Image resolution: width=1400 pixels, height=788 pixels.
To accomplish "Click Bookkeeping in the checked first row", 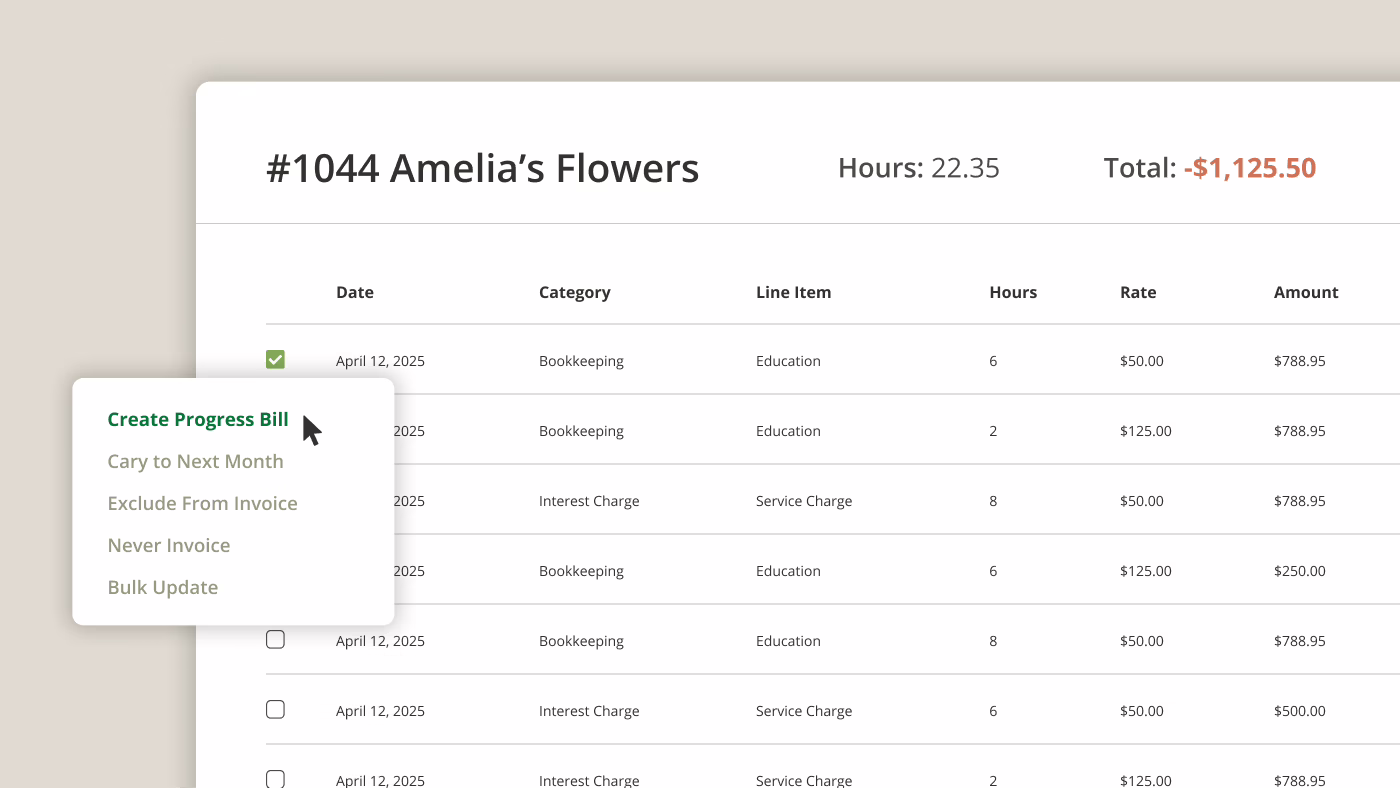I will pos(581,361).
